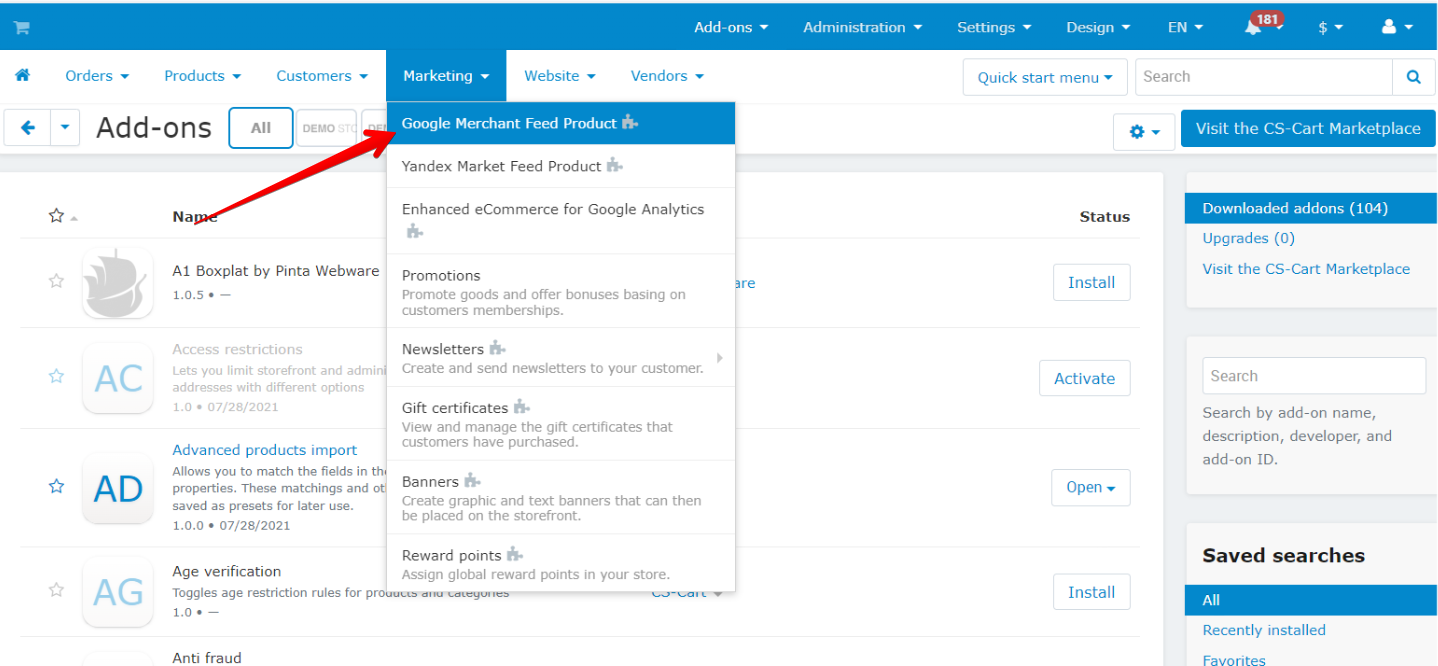Click Visit the CS-Cart Marketplace button
Image resolution: width=1438 pixels, height=666 pixels.
(x=1308, y=128)
